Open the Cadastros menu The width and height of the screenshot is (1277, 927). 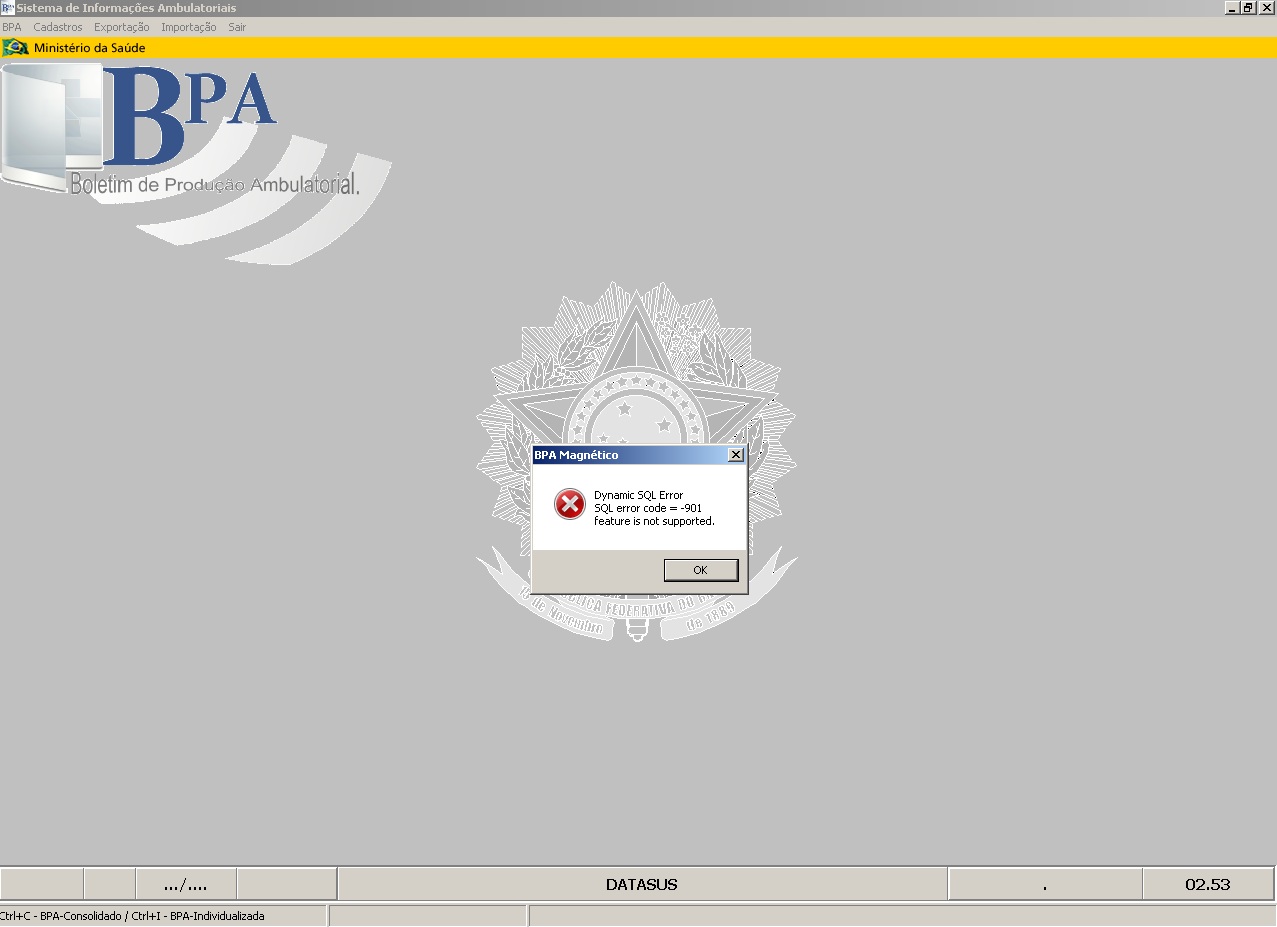pos(58,27)
